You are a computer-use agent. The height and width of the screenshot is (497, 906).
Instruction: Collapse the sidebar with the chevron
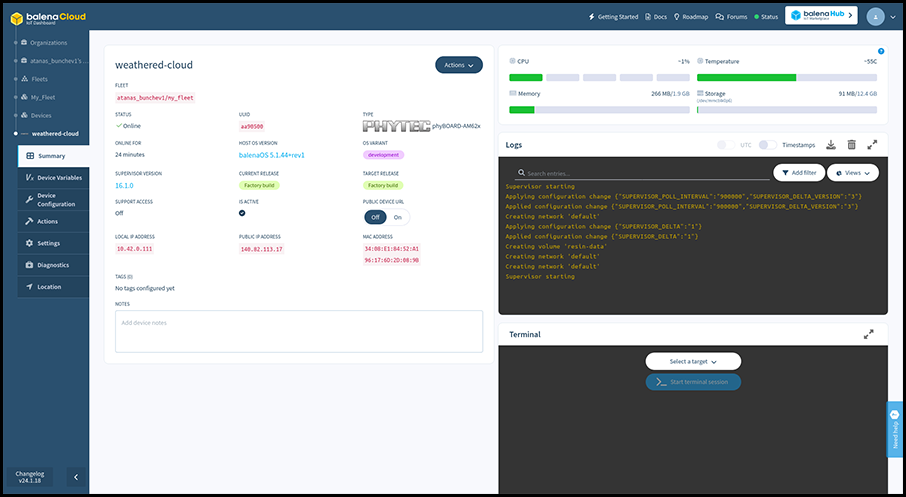click(76, 477)
